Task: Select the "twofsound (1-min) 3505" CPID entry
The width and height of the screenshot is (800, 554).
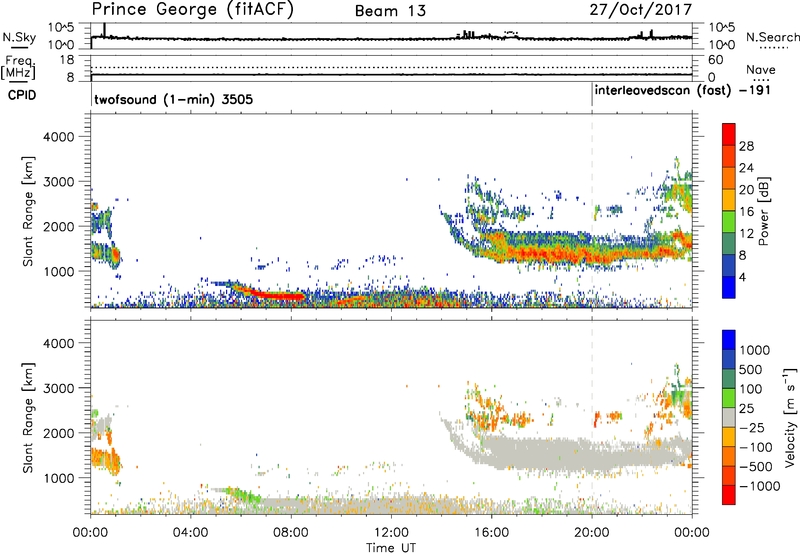Action: click(x=173, y=99)
